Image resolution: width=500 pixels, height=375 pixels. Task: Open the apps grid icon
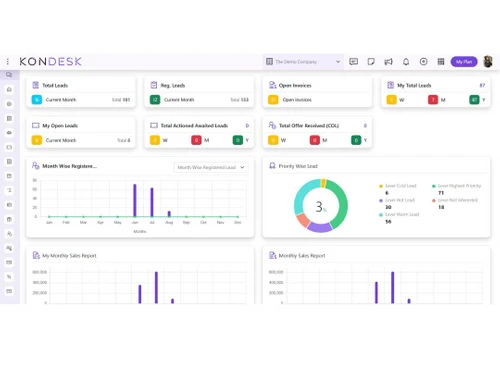pyautogui.click(x=441, y=62)
